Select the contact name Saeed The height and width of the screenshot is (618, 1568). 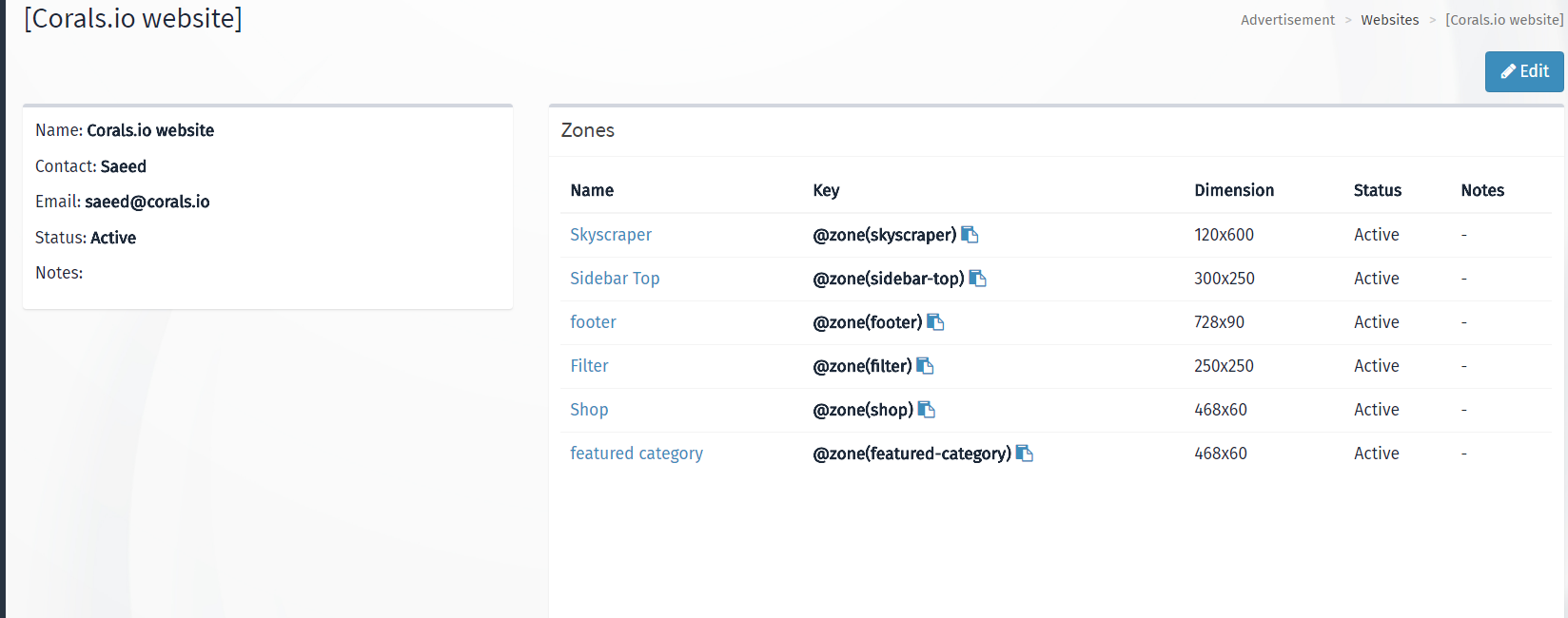[x=124, y=166]
